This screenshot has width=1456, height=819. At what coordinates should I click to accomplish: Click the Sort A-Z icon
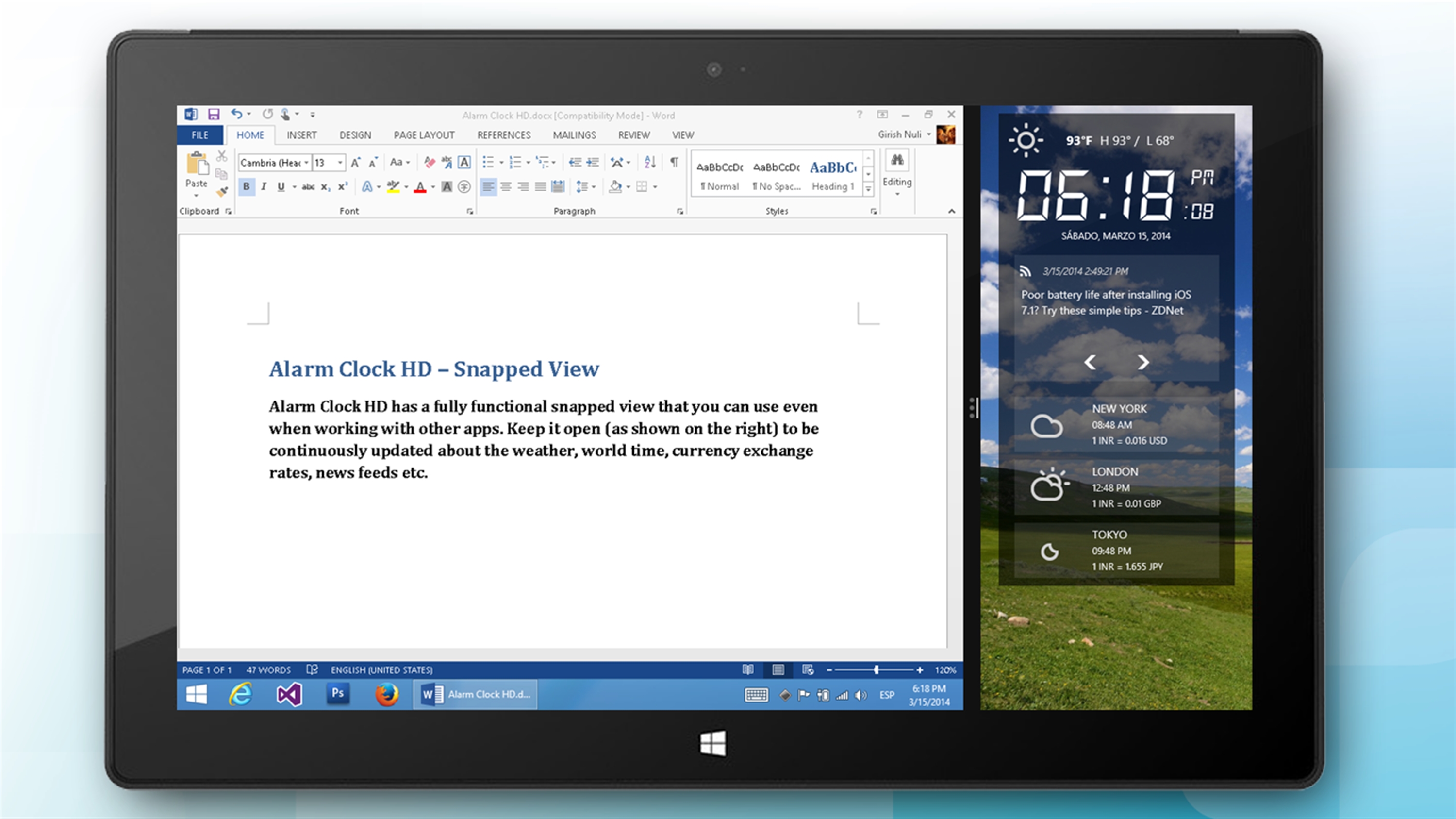click(650, 163)
